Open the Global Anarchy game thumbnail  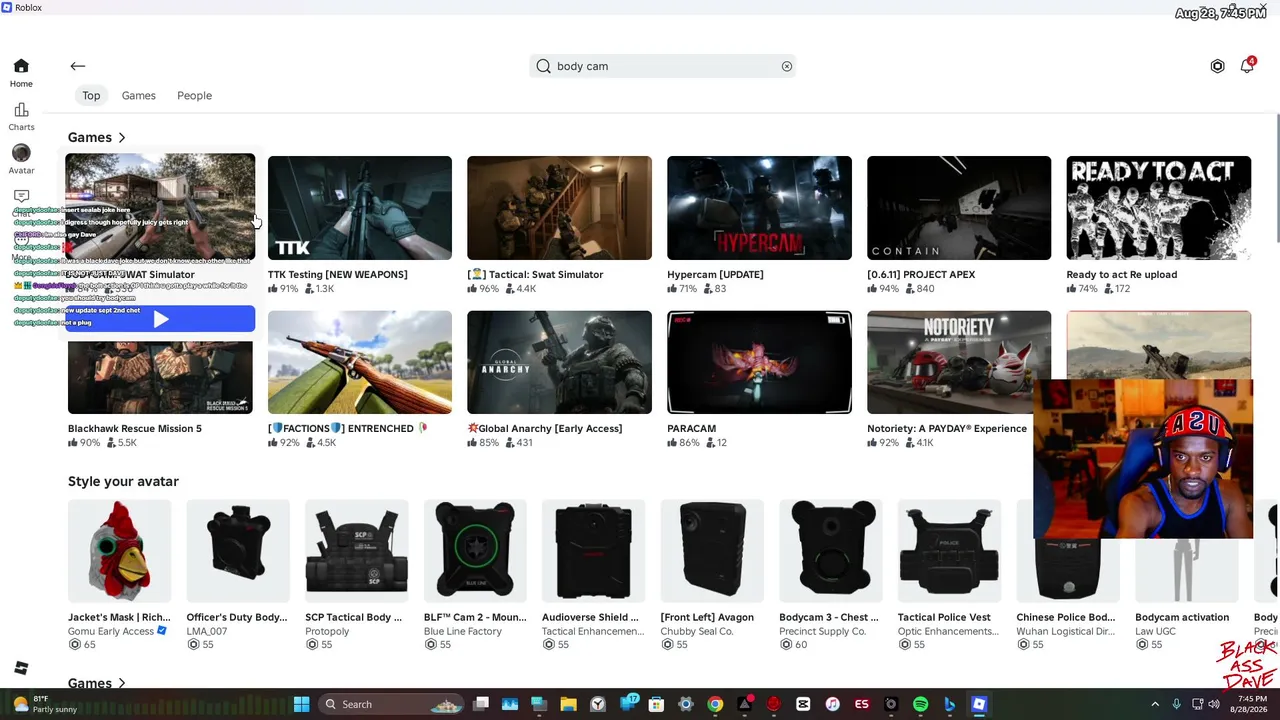[559, 362]
